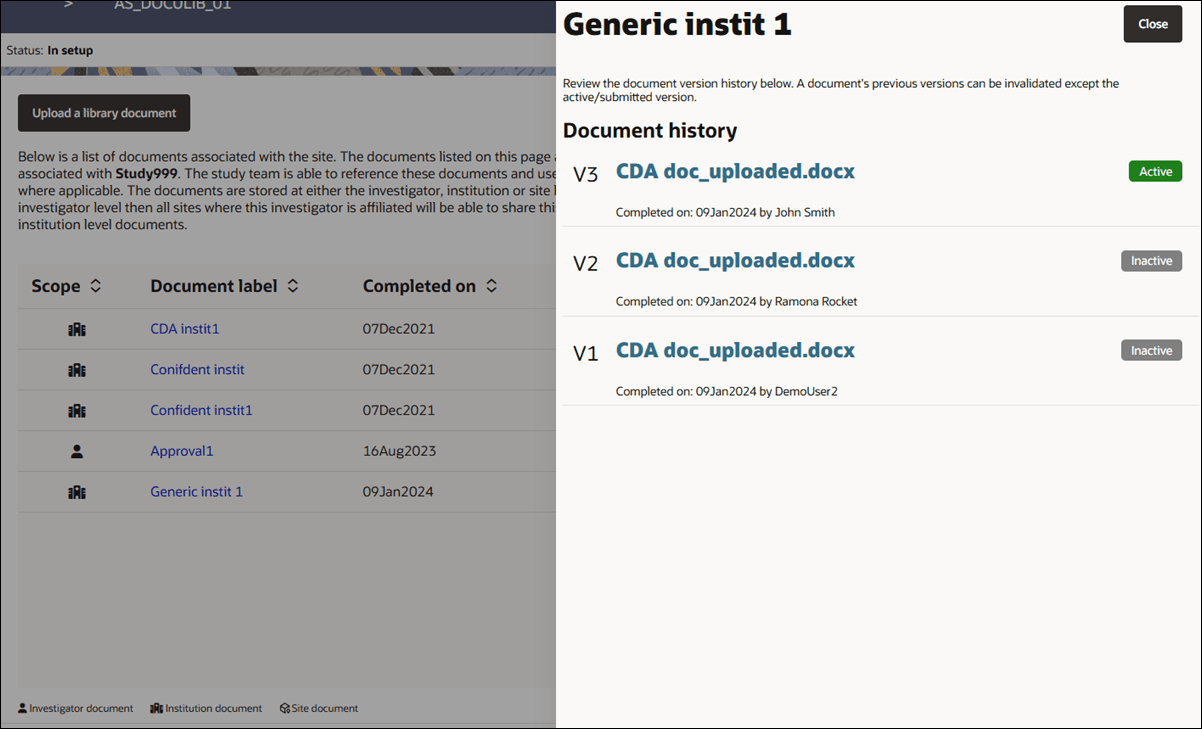Click the Institution icon beside Confident instit1
This screenshot has height=729, width=1202.
[x=77, y=409]
